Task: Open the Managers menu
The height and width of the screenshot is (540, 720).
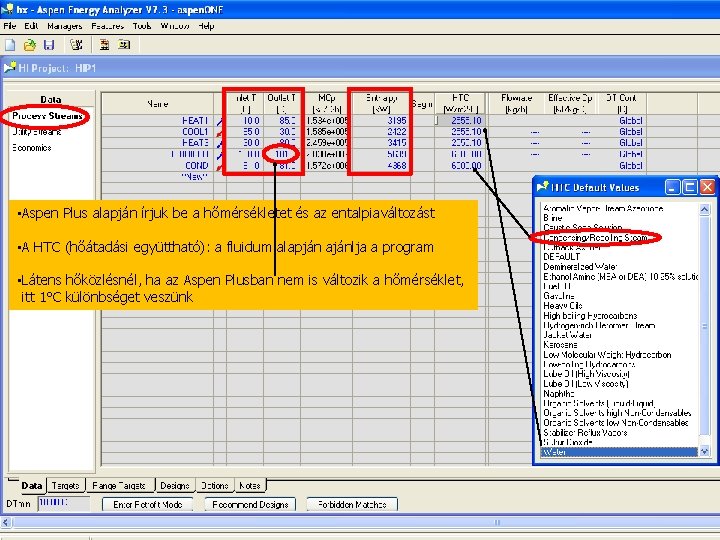Action: pos(65,26)
